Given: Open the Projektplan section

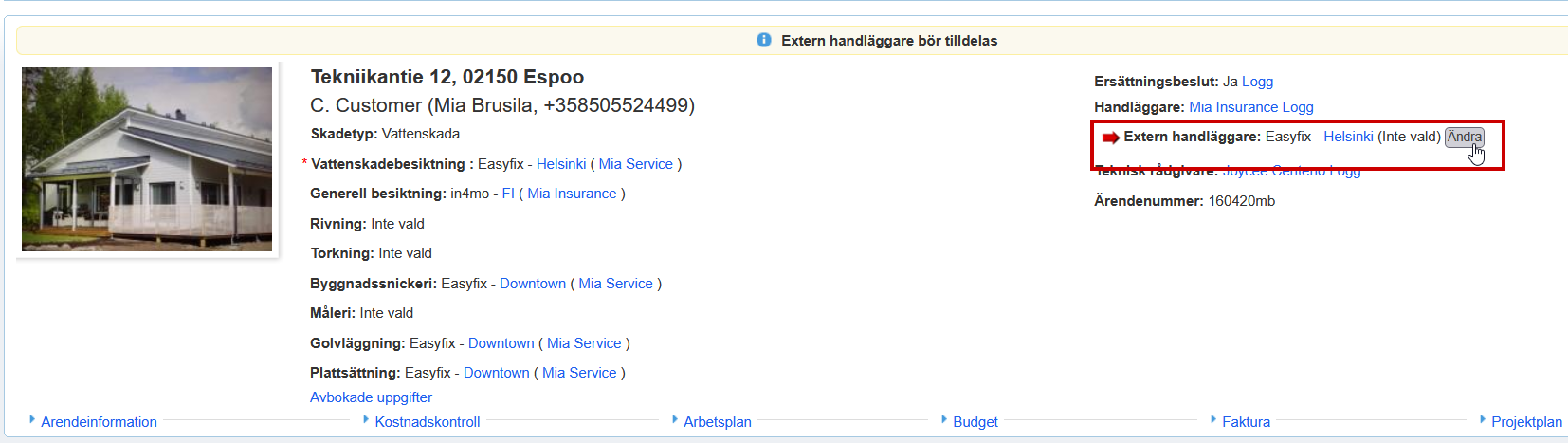Looking at the screenshot, I should tap(1525, 422).
